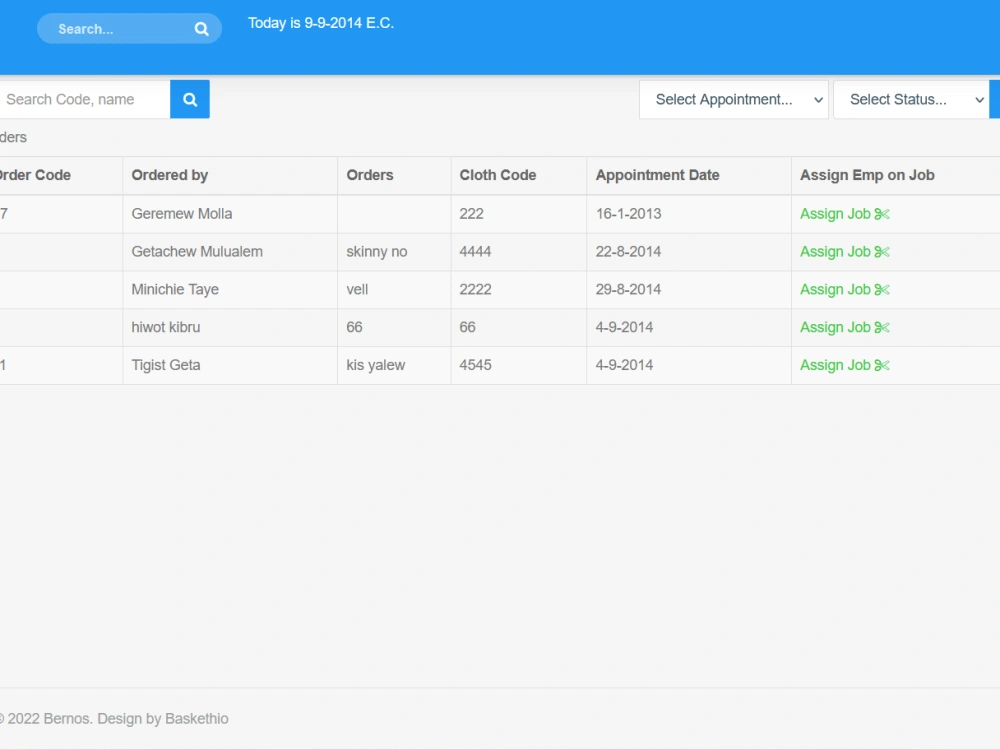Click the magnifier icon in top search bar
Screen dimensions: 1000x750
point(202,29)
